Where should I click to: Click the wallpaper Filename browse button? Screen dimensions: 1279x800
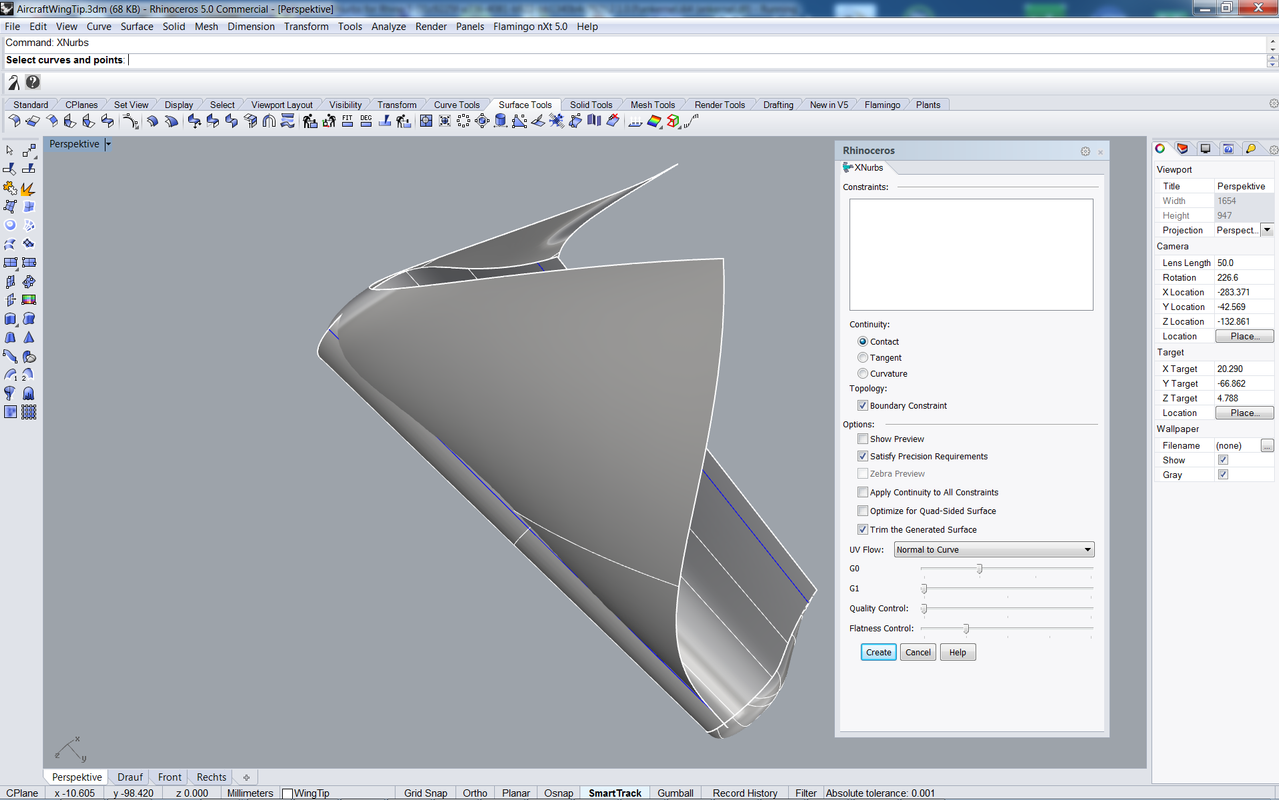click(x=1267, y=445)
